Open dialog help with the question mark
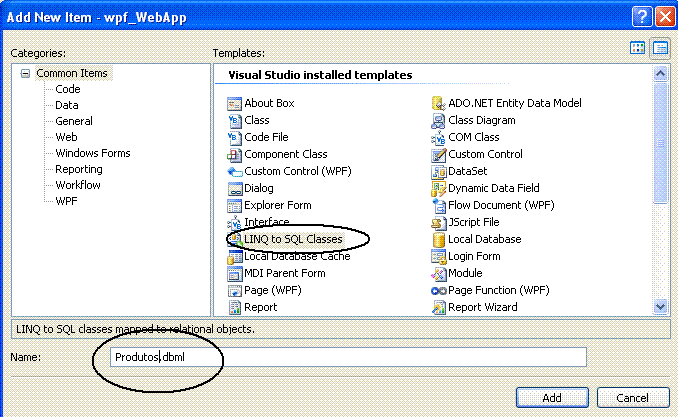Image resolution: width=679 pixels, height=417 pixels. tap(642, 17)
